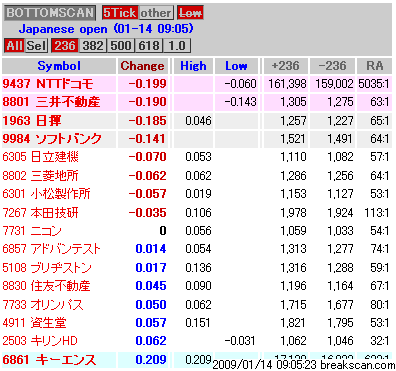Click the +236 column header
The height and width of the screenshot is (371, 396).
click(286, 66)
